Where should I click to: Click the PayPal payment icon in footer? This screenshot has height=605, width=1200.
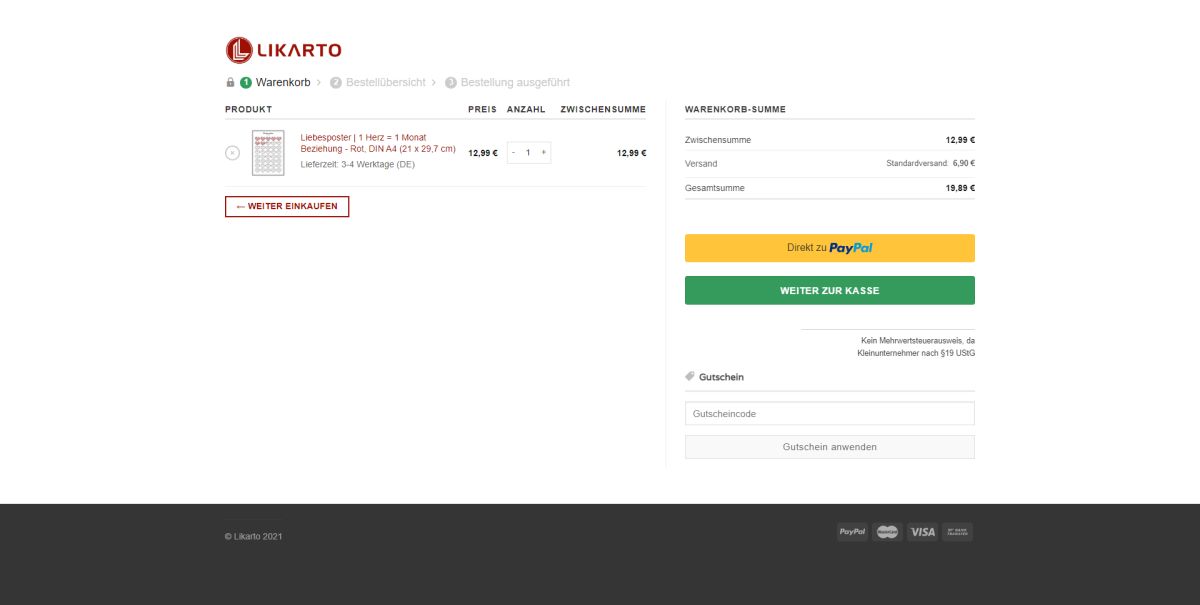[x=852, y=532]
